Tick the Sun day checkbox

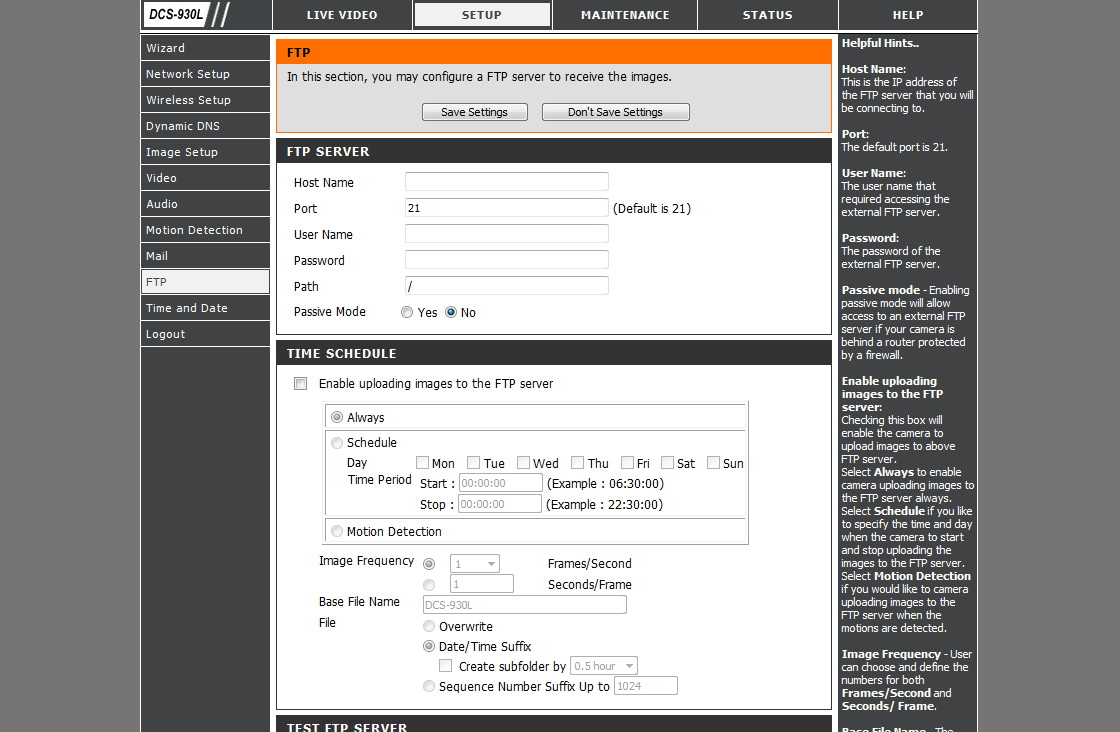tap(713, 463)
